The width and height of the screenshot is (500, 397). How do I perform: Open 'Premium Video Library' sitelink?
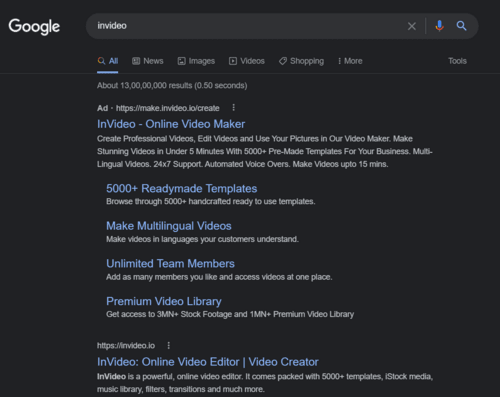coord(164,301)
